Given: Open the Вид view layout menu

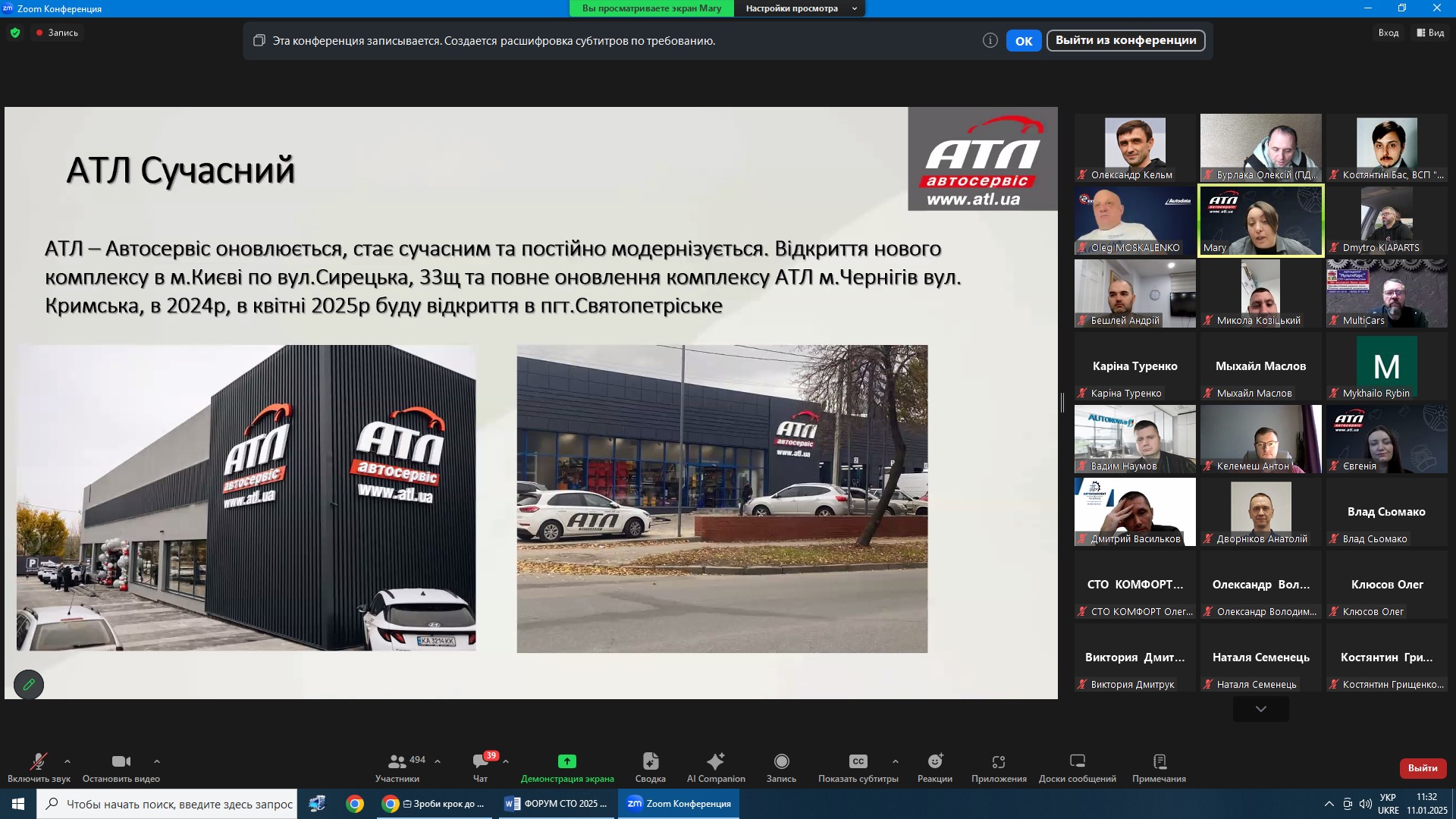Looking at the screenshot, I should pos(1430,33).
